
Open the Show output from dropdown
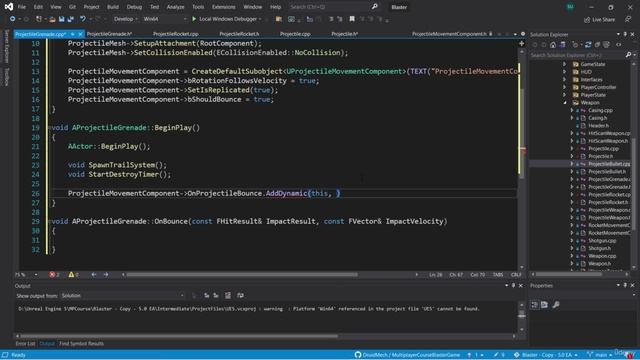pos(123,296)
